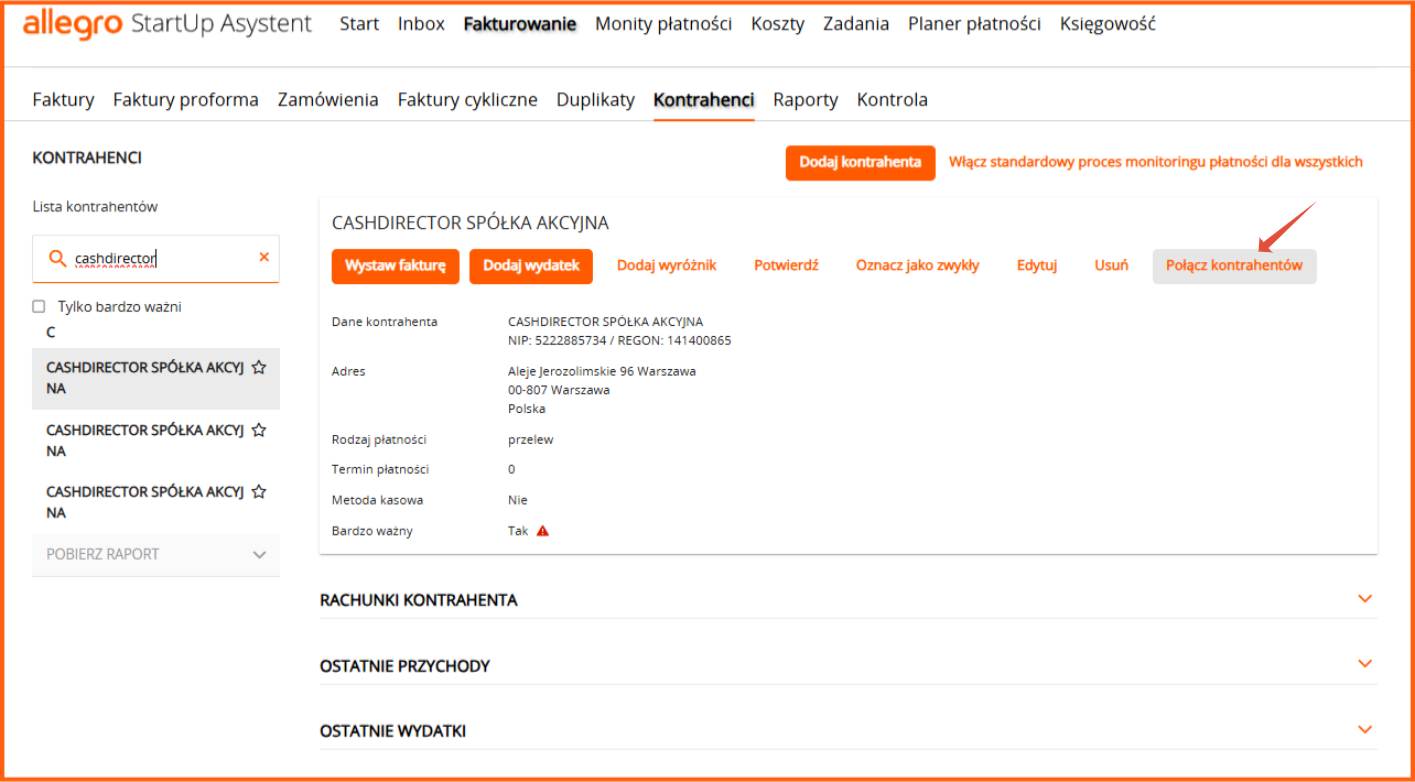Image resolution: width=1415 pixels, height=782 pixels.
Task: Click the przelew payment type value
Action: tap(531, 440)
